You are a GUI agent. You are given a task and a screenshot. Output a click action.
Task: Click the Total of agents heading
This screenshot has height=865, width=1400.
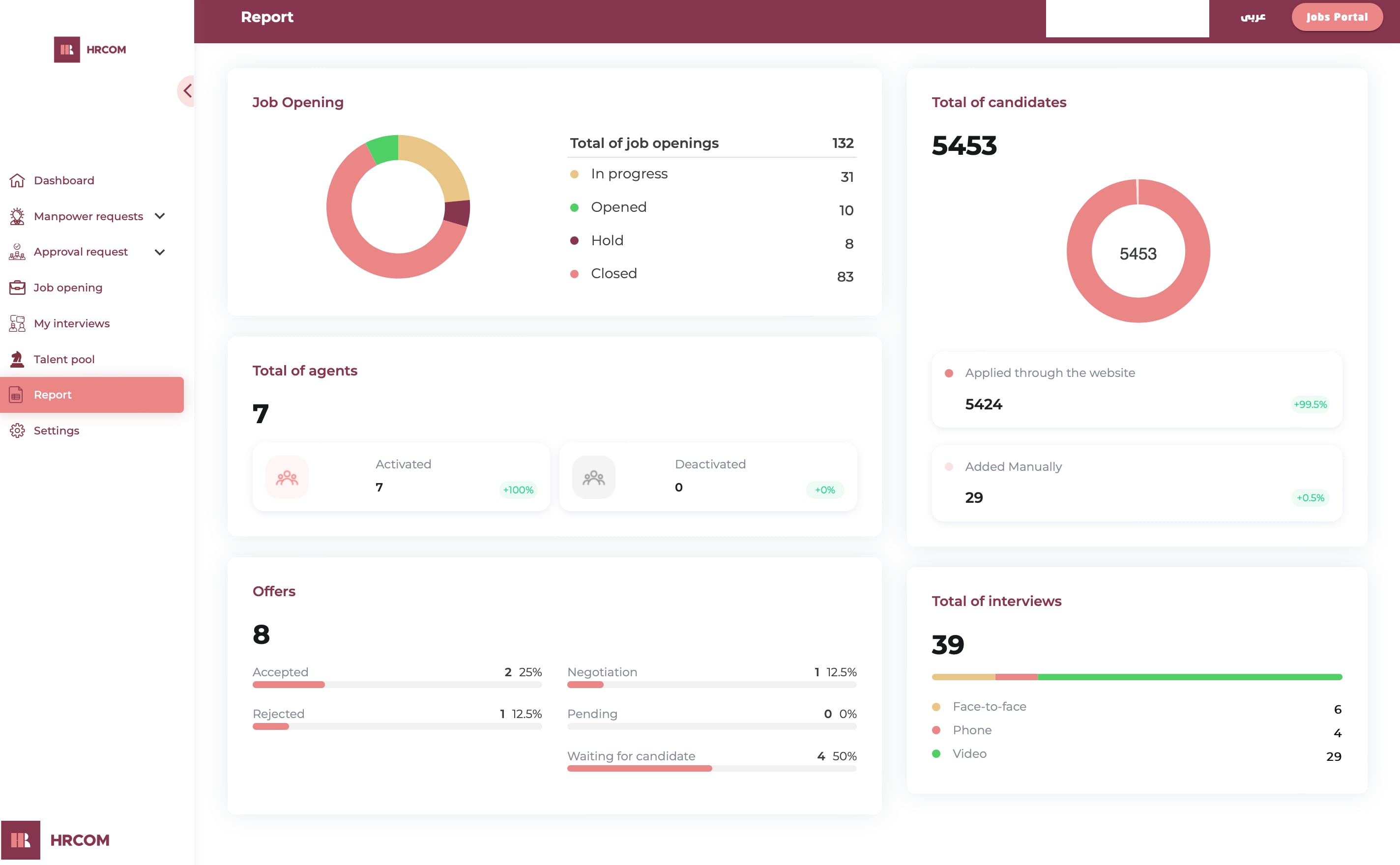pos(305,371)
